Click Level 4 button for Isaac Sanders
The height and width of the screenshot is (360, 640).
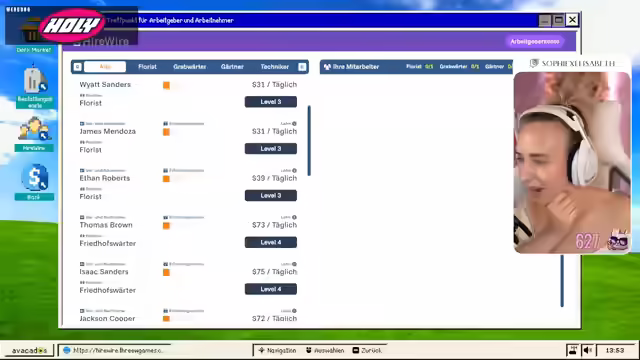pyautogui.click(x=271, y=289)
